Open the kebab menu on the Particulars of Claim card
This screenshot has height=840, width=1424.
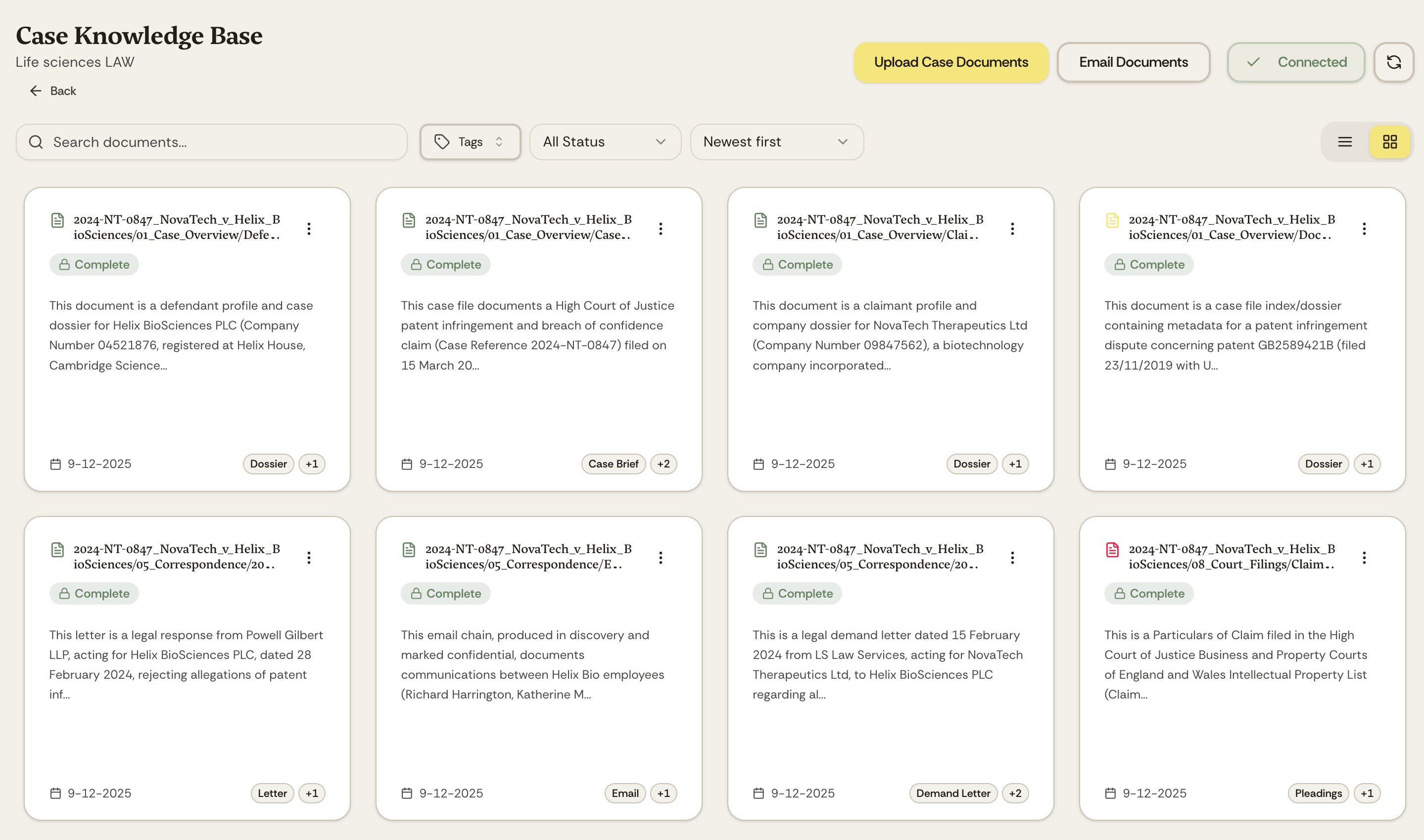click(x=1364, y=558)
